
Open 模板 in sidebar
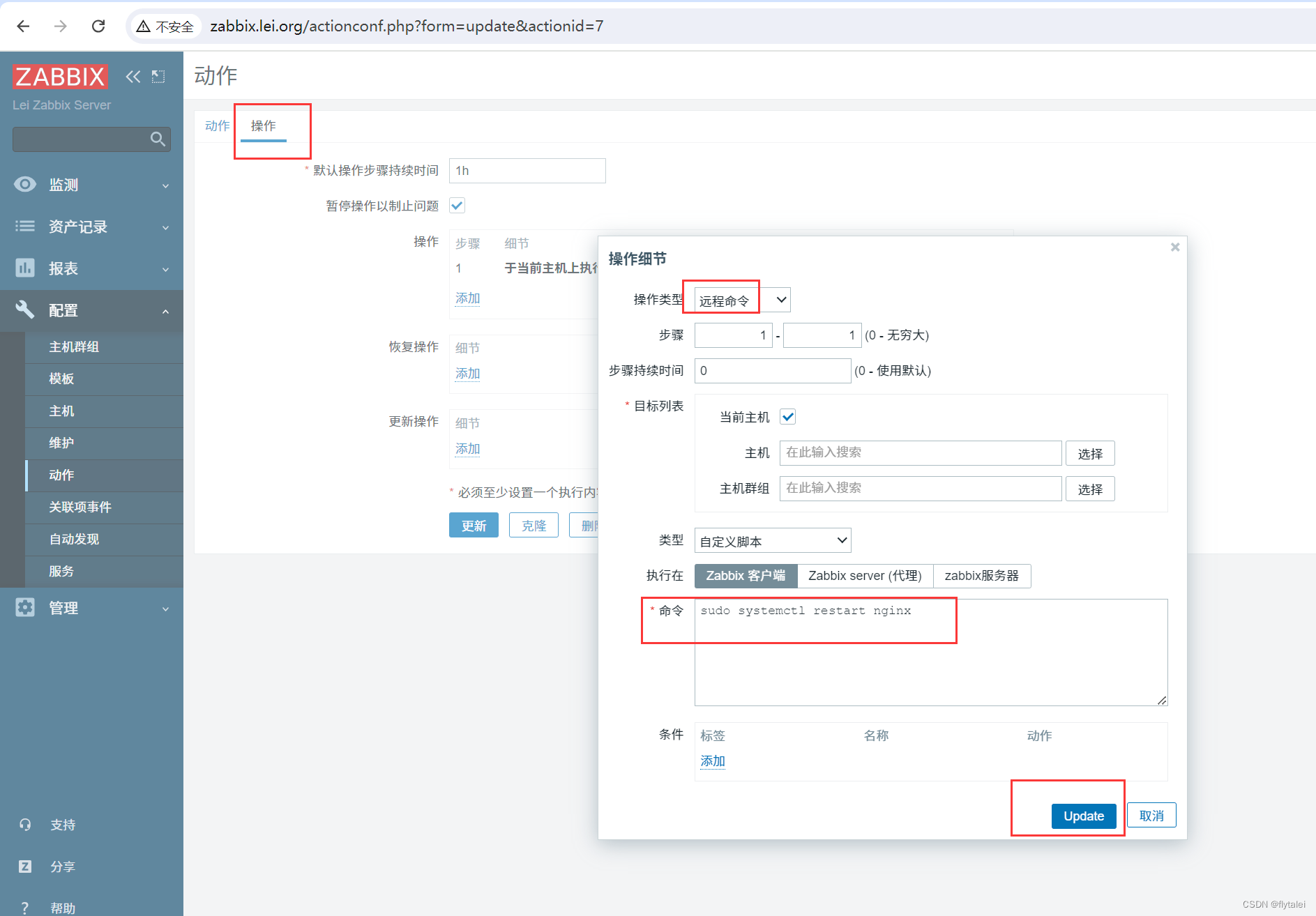[104, 379]
